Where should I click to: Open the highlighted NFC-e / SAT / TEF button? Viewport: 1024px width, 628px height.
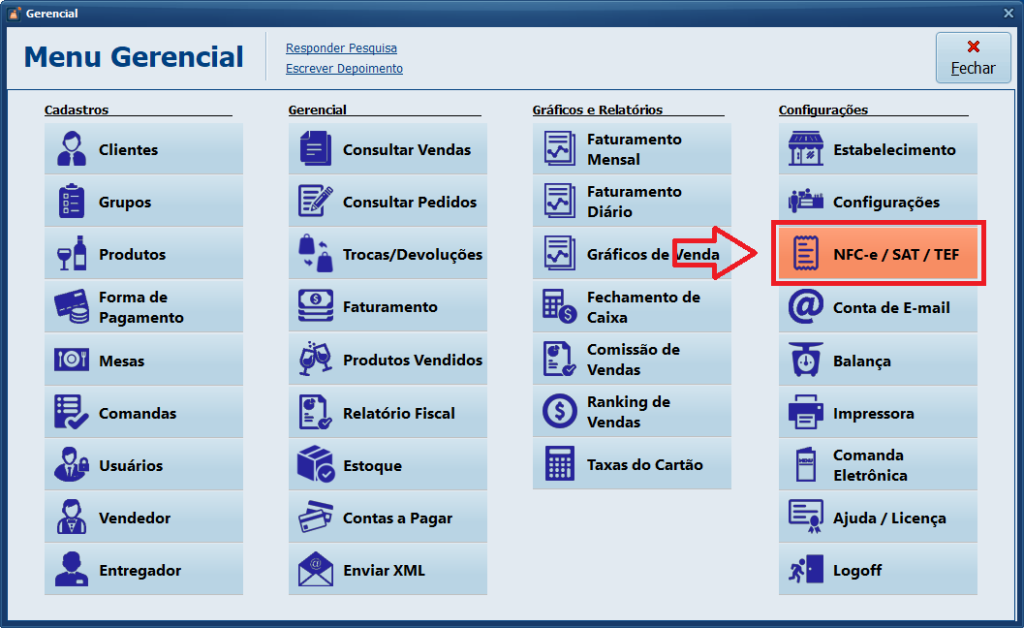click(x=878, y=254)
